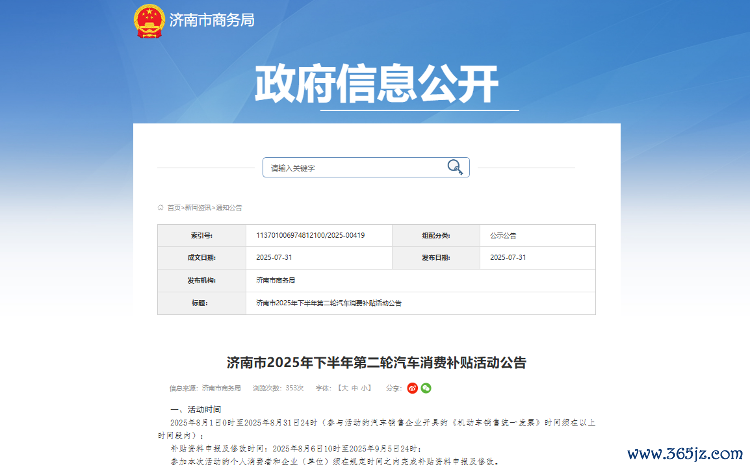Open 首页 breadcrumb link
The width and height of the screenshot is (750, 469).
pos(174,208)
